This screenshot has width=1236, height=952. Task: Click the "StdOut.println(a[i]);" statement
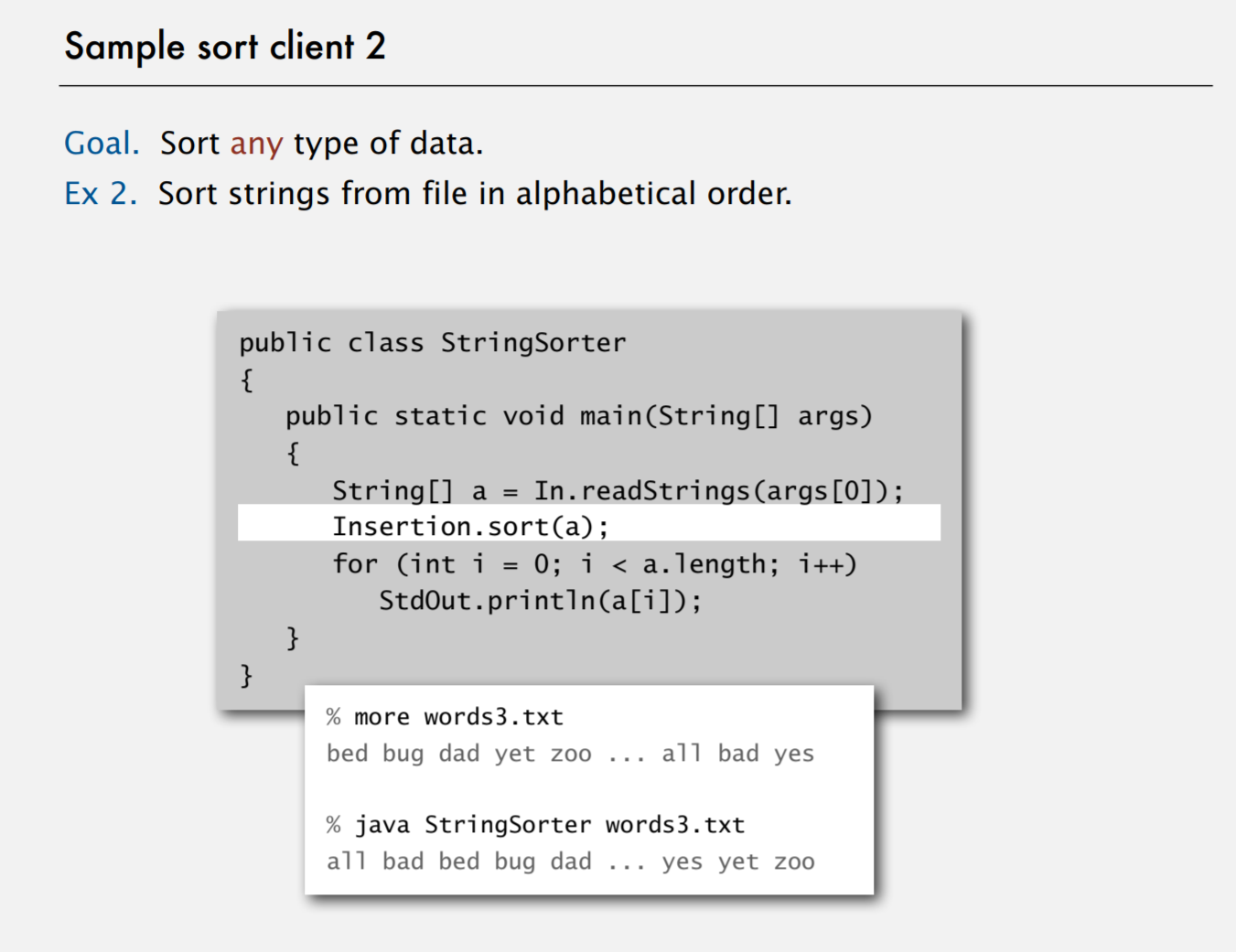540,601
